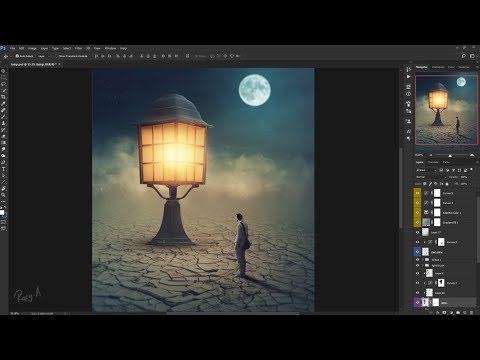Hide the Layer 17 layer
This screenshot has width=480, height=360.
[x=417, y=232]
